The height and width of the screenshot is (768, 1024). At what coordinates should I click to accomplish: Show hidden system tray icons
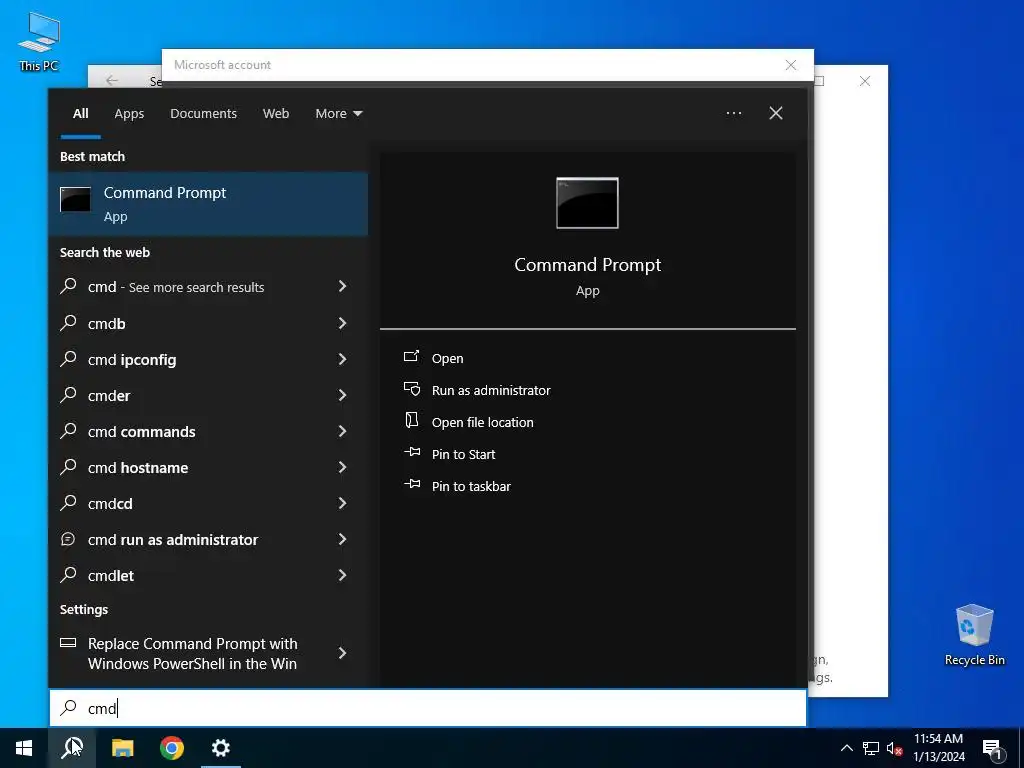pyautogui.click(x=846, y=748)
